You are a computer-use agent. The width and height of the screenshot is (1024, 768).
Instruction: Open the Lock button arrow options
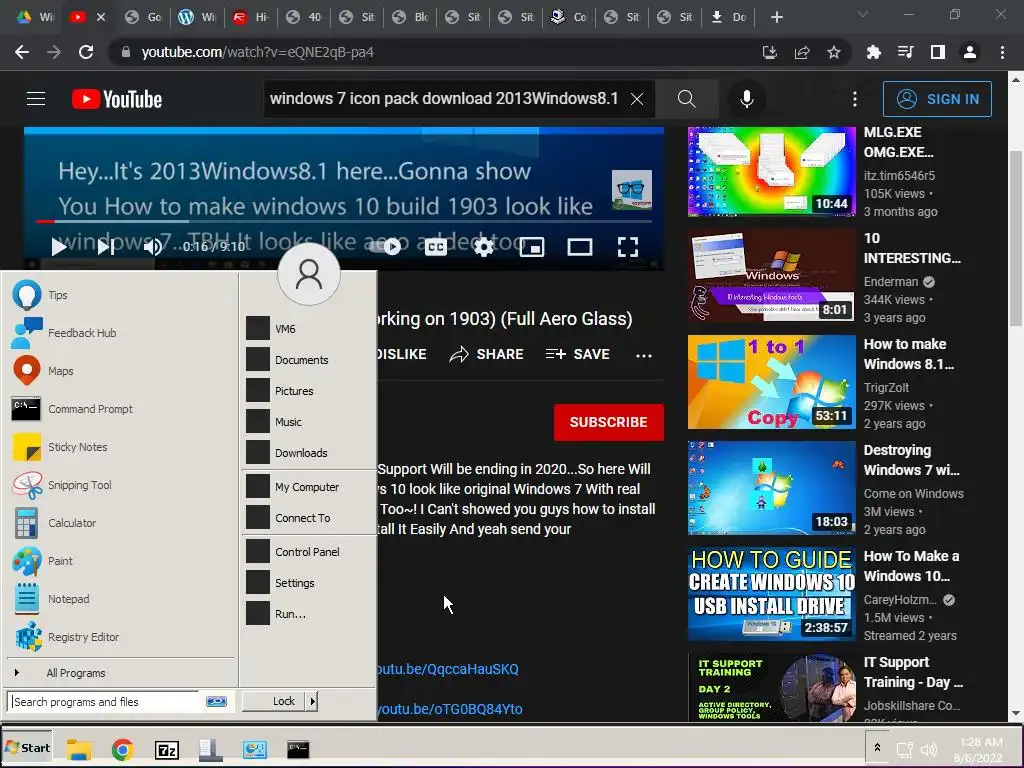tap(313, 701)
